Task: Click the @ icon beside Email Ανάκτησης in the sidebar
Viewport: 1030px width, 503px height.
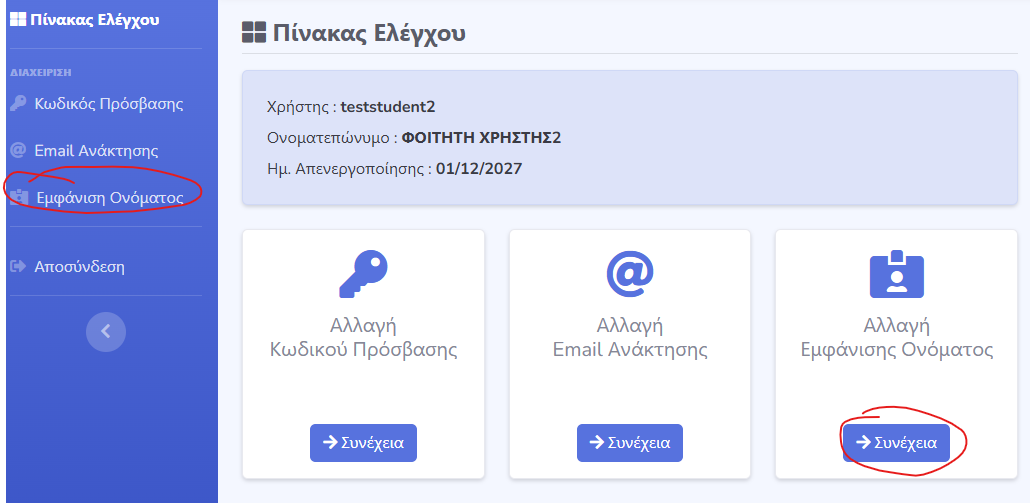Action: [18, 150]
